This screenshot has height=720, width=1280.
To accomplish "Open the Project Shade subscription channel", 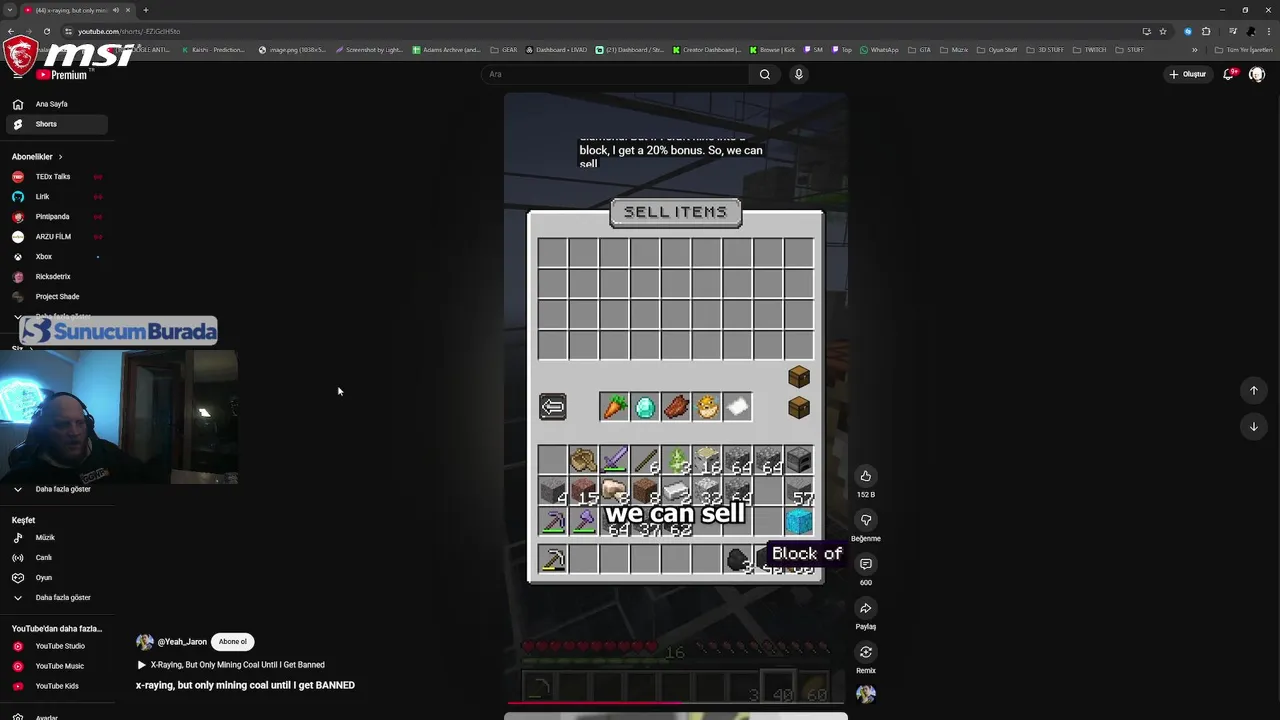I will click(55, 297).
